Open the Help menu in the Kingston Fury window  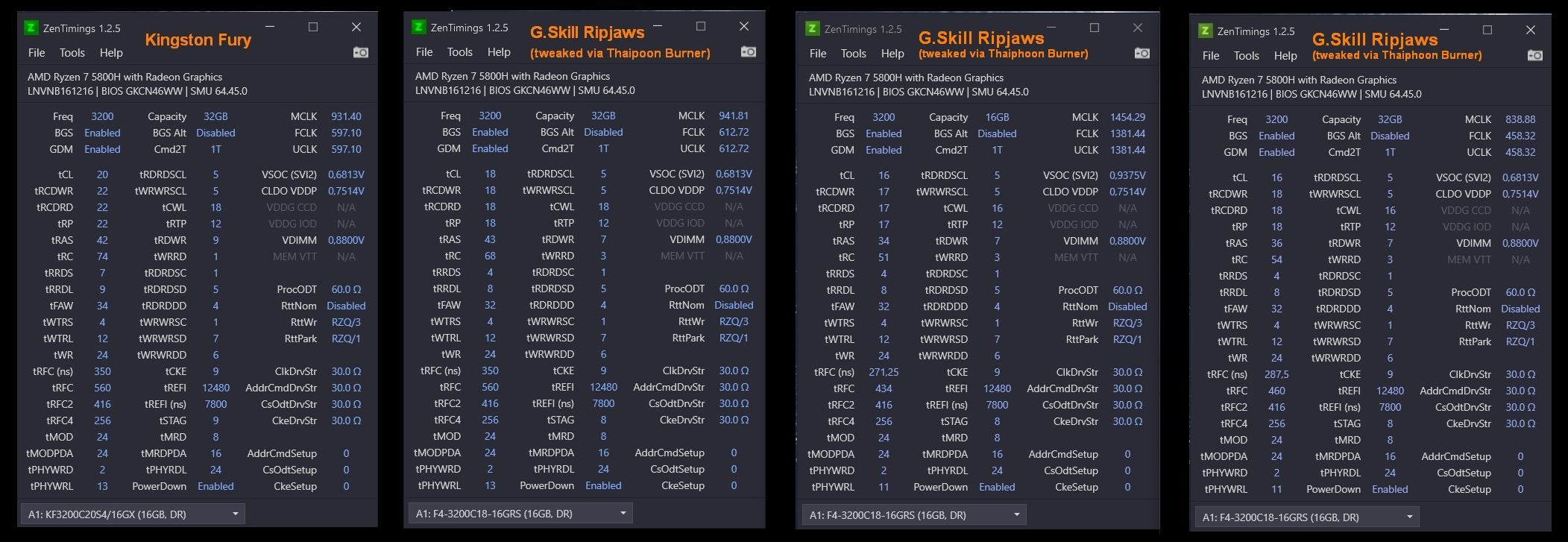pos(111,53)
